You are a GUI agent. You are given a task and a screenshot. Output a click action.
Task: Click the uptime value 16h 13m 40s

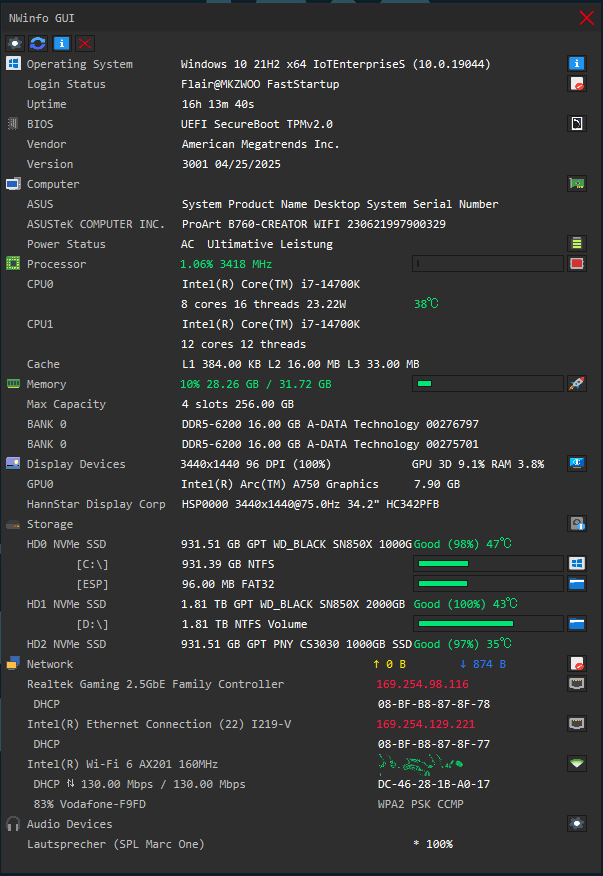pos(218,104)
